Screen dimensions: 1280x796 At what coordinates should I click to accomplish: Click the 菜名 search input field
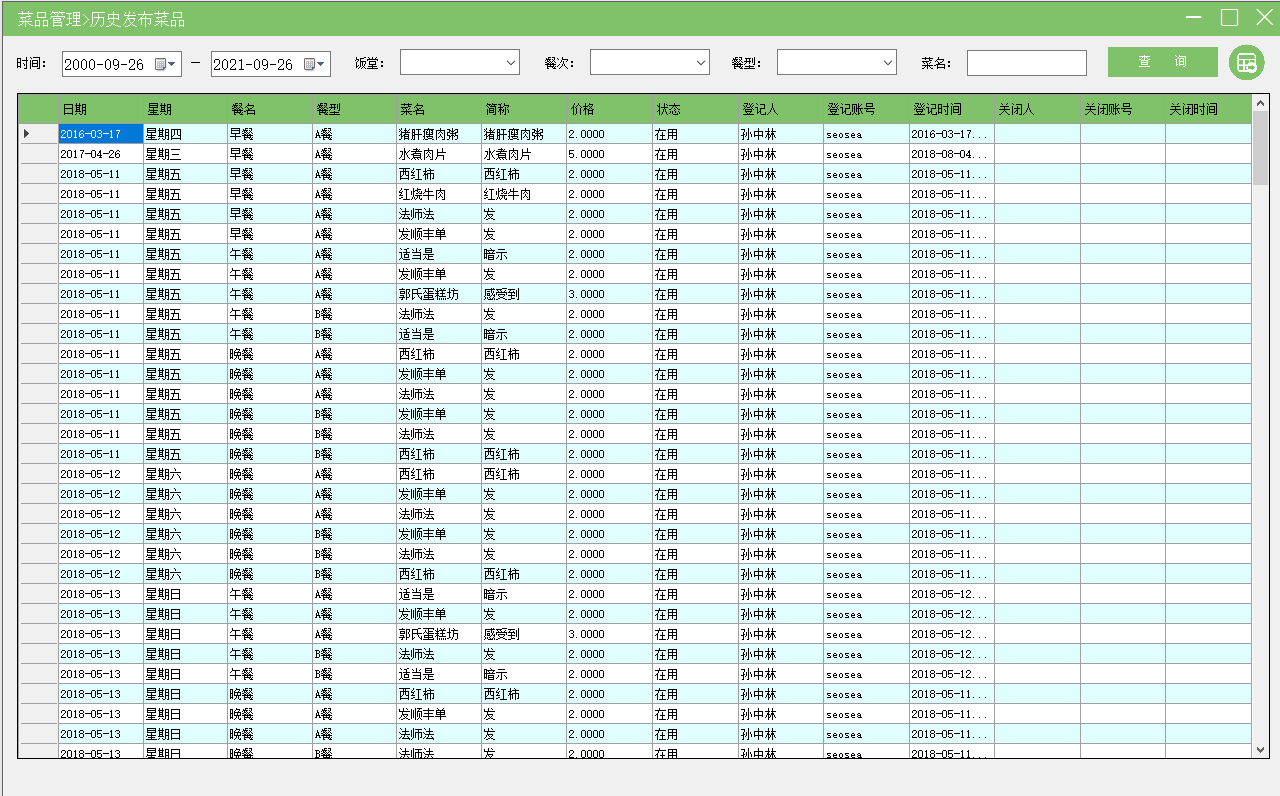point(1026,63)
